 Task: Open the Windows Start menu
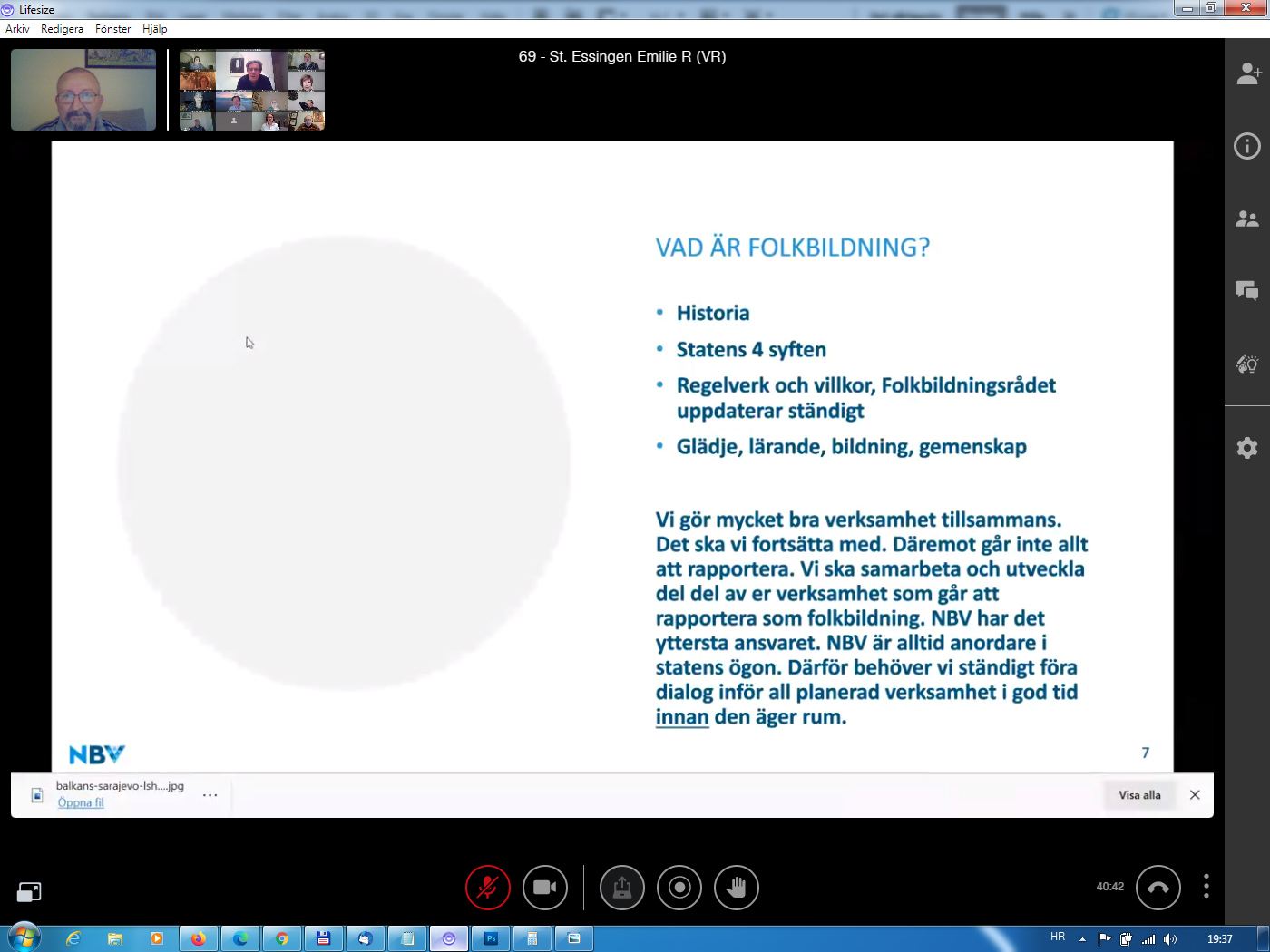click(x=24, y=938)
